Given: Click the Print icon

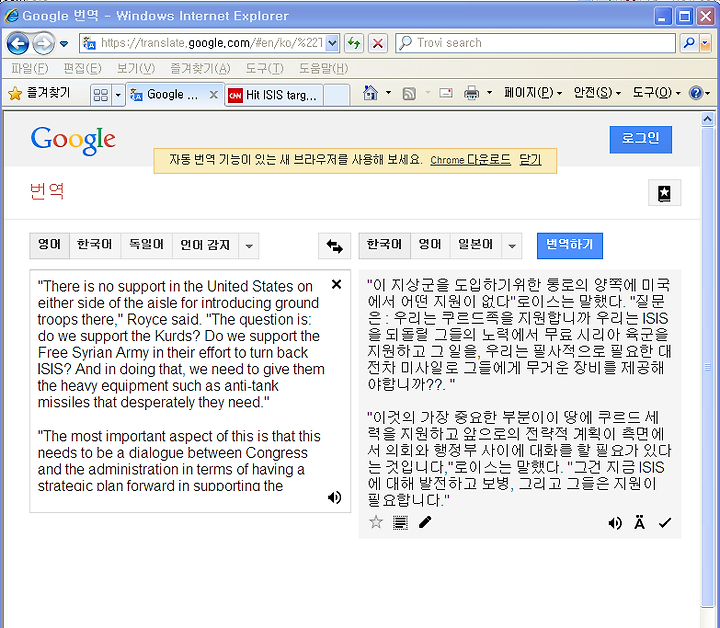Looking at the screenshot, I should (x=471, y=93).
